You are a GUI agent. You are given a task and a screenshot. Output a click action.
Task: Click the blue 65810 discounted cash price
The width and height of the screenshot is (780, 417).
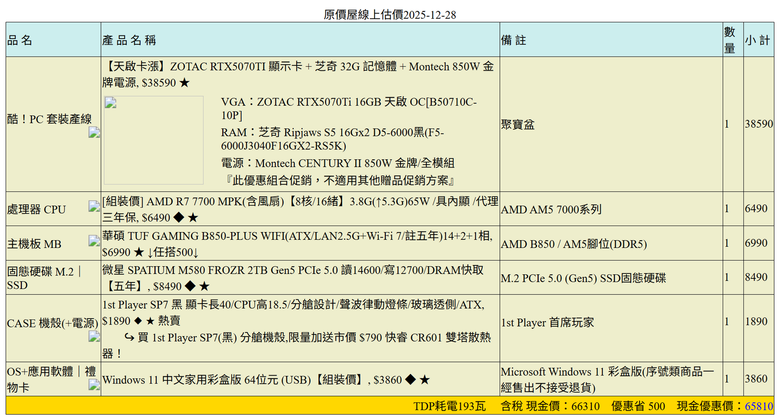pyautogui.click(x=760, y=406)
